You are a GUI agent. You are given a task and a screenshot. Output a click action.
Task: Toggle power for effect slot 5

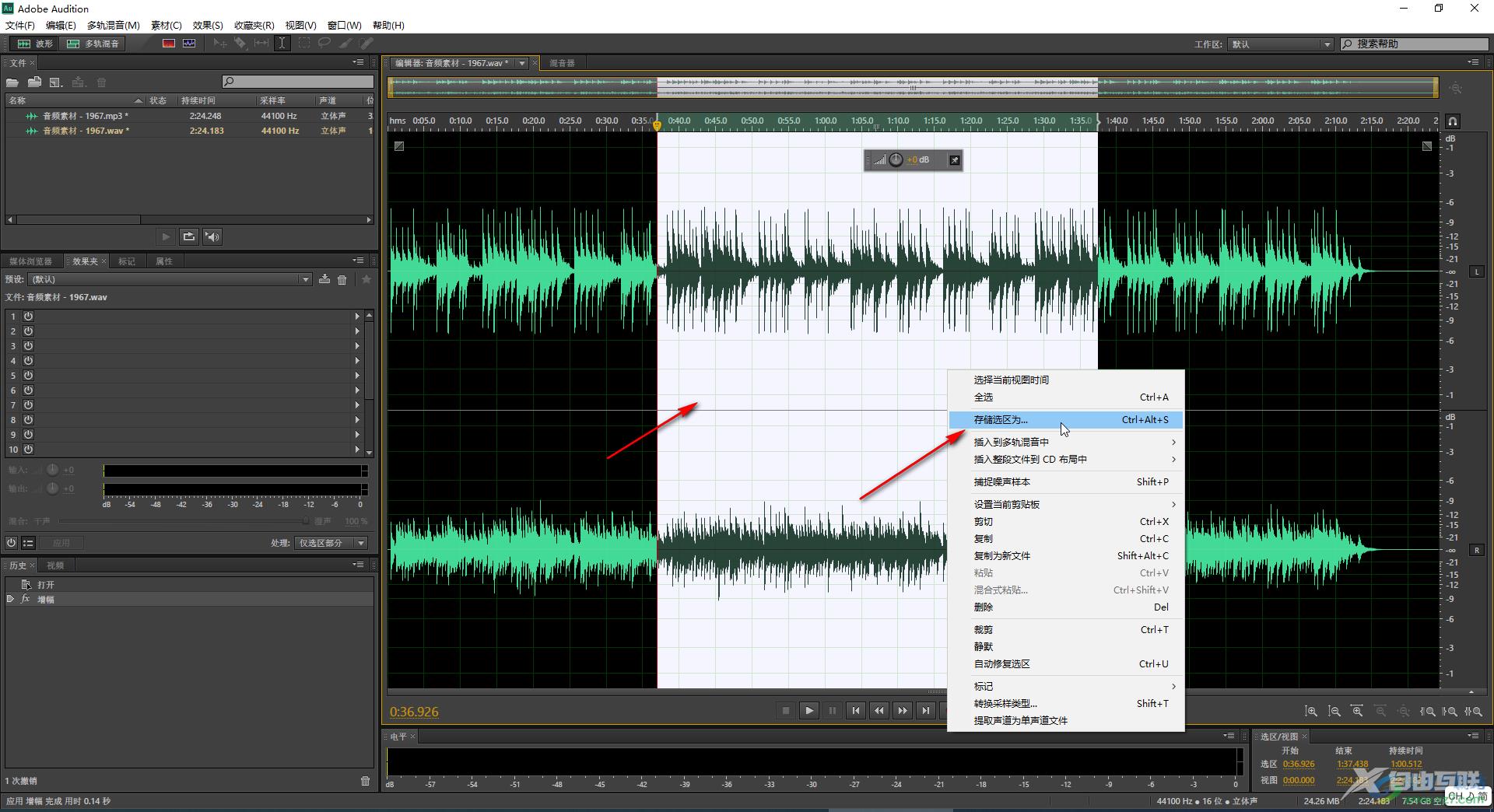pyautogui.click(x=28, y=376)
